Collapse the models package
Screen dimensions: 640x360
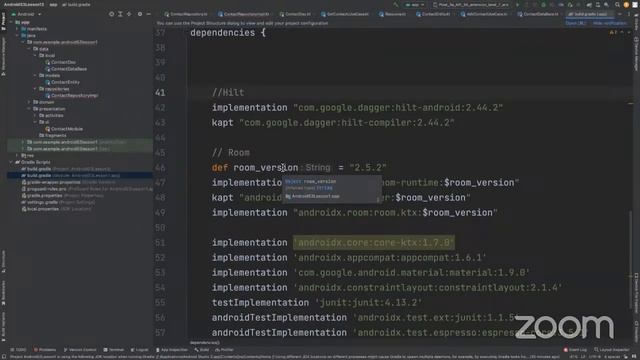pyautogui.click(x=36, y=76)
